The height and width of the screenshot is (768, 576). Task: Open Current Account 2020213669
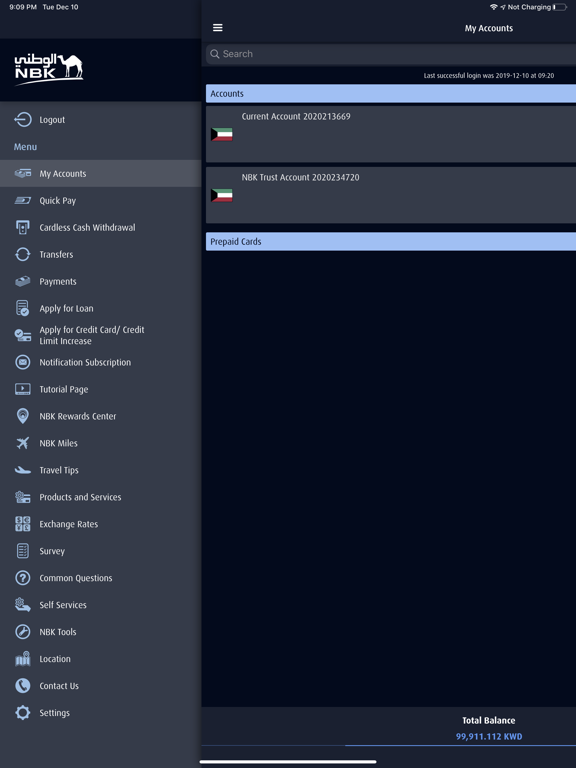pos(391,134)
